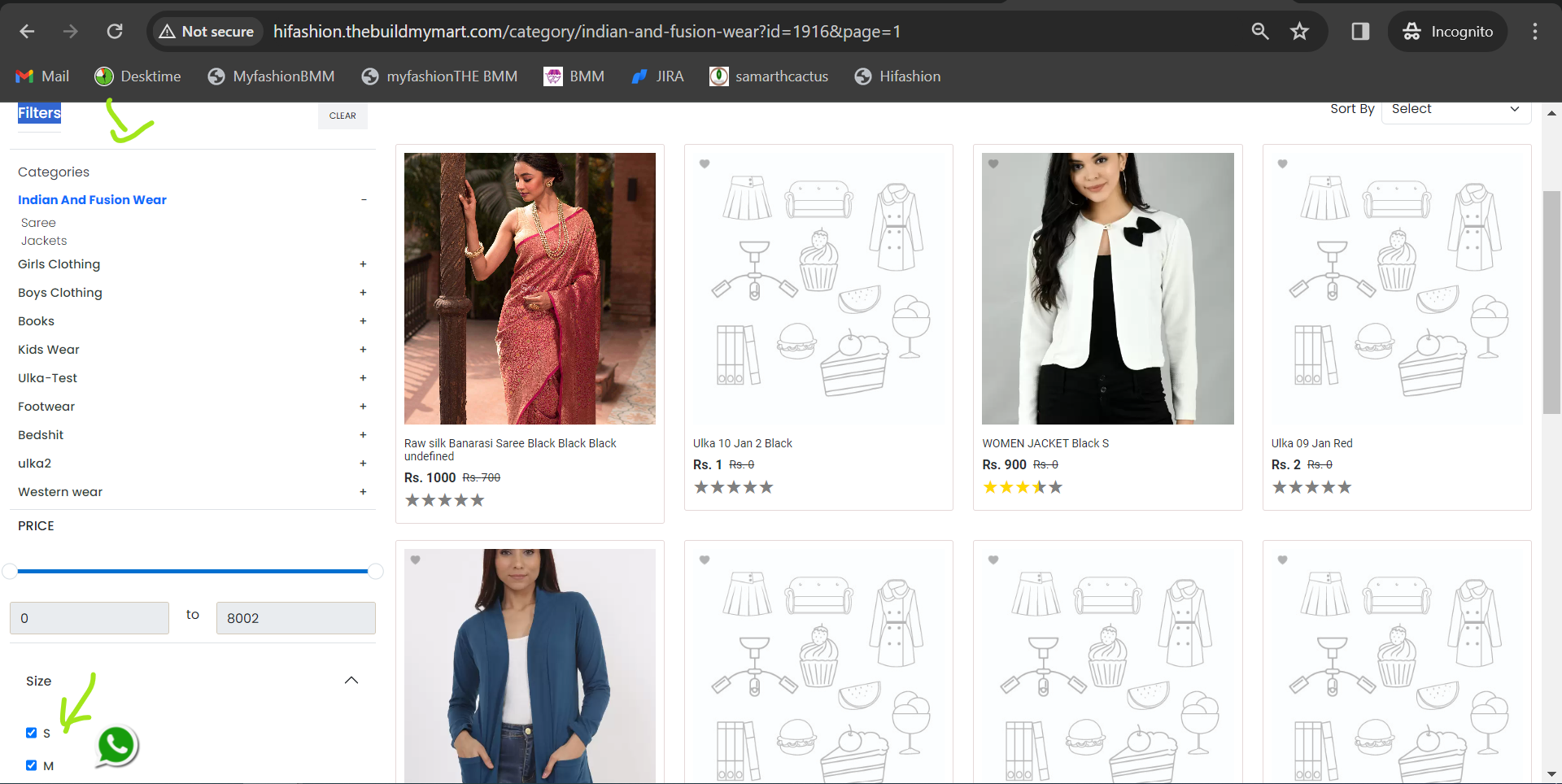Select the Jackets subcategory
Image resolution: width=1562 pixels, height=784 pixels.
(44, 241)
